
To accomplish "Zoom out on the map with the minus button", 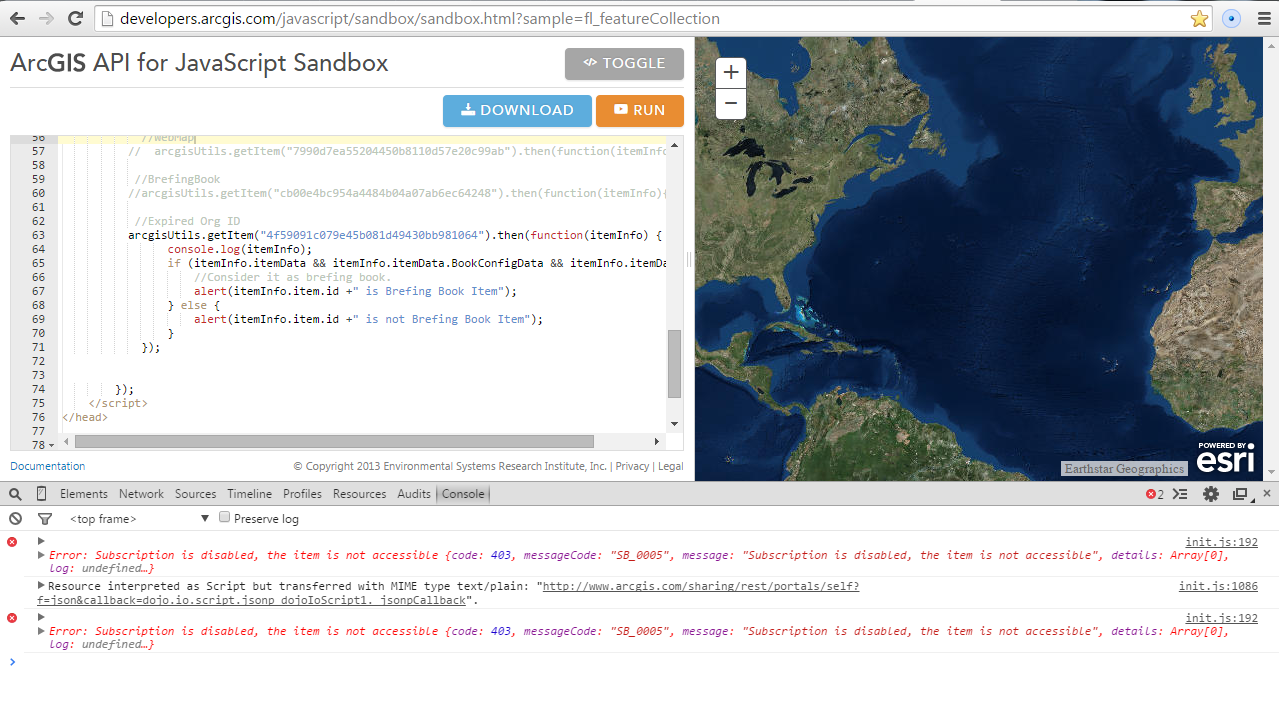I will click(731, 103).
